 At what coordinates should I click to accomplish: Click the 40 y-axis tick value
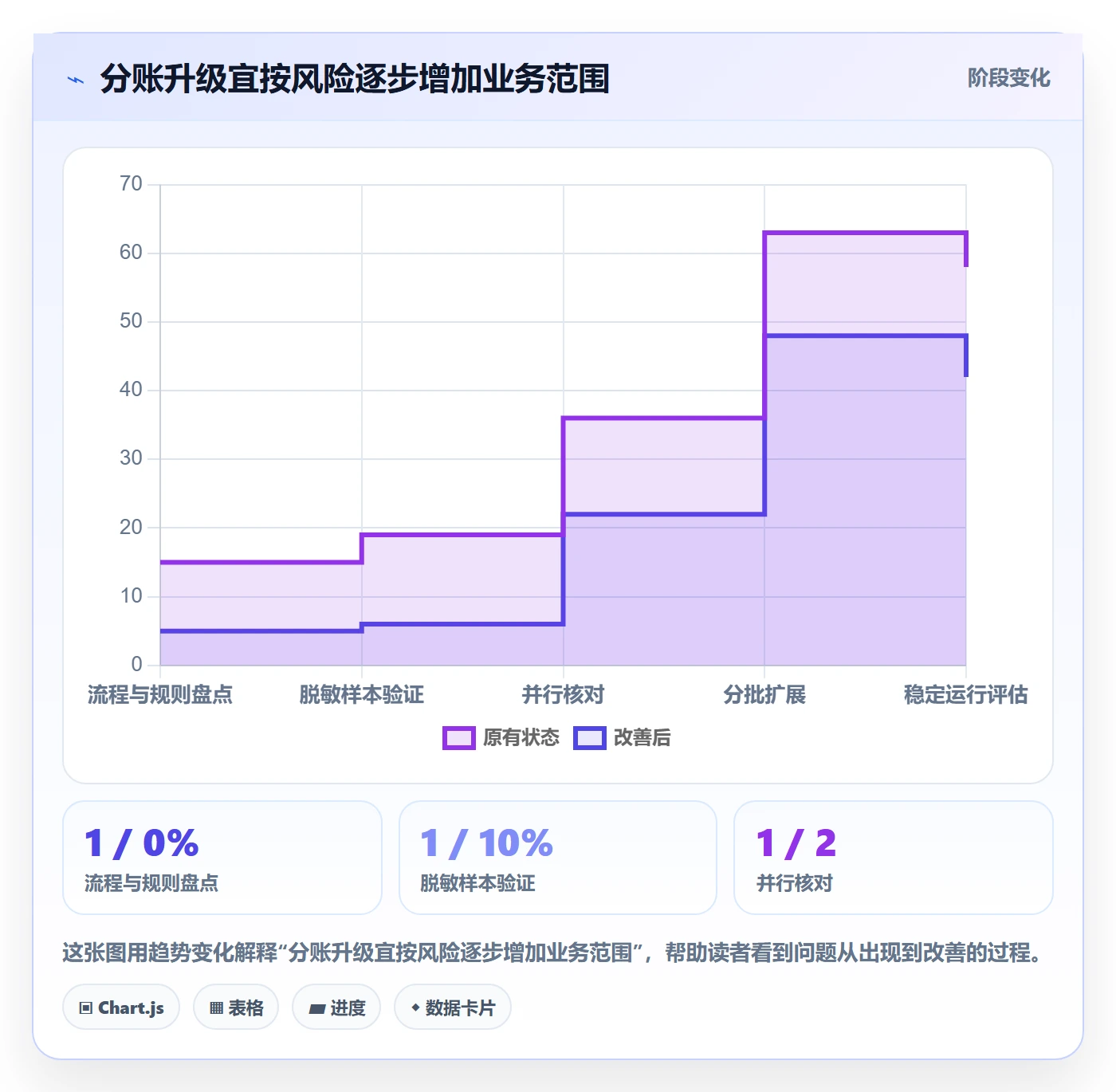[x=131, y=390]
